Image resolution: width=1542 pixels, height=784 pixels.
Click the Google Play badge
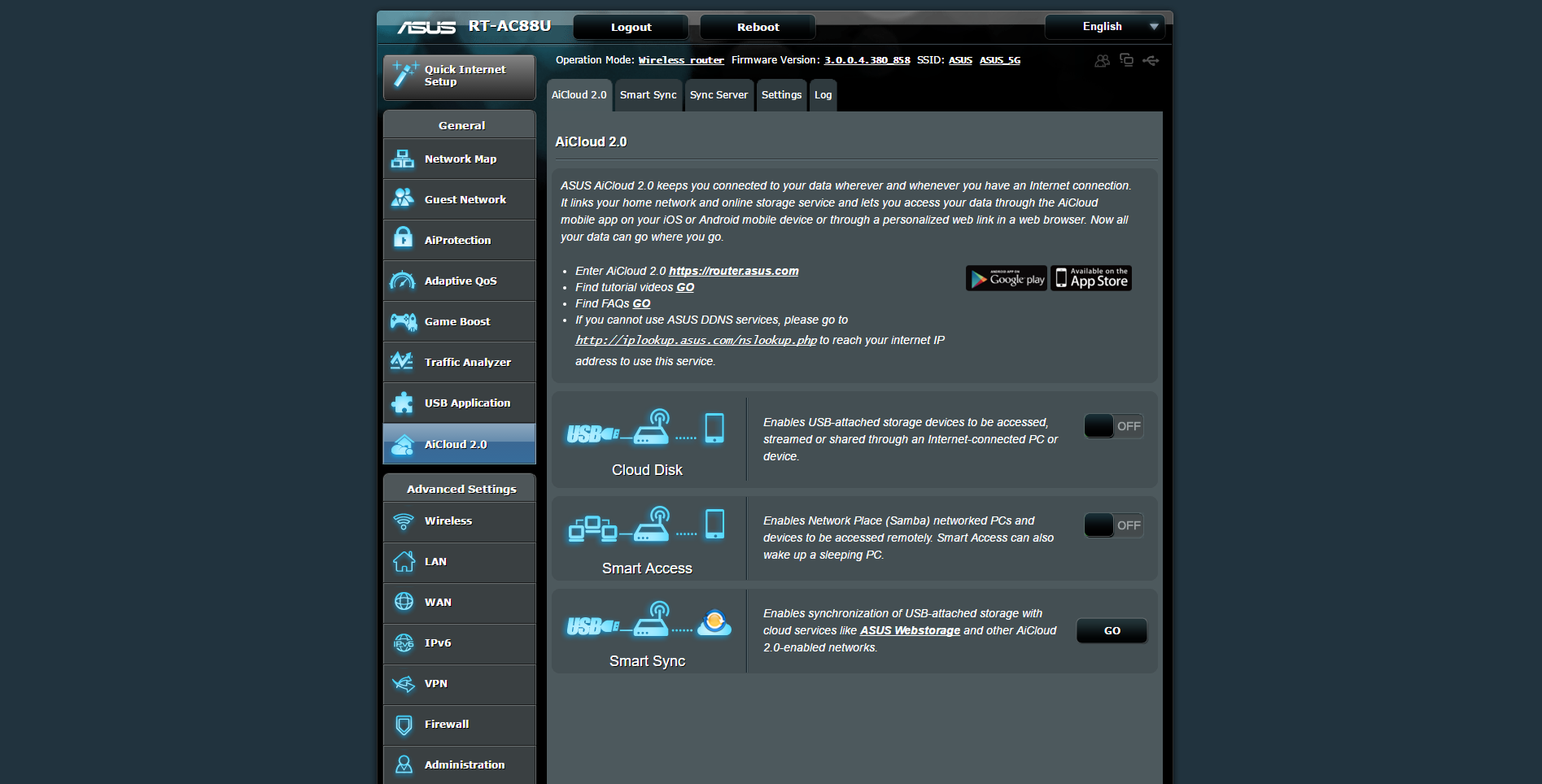tap(1007, 278)
